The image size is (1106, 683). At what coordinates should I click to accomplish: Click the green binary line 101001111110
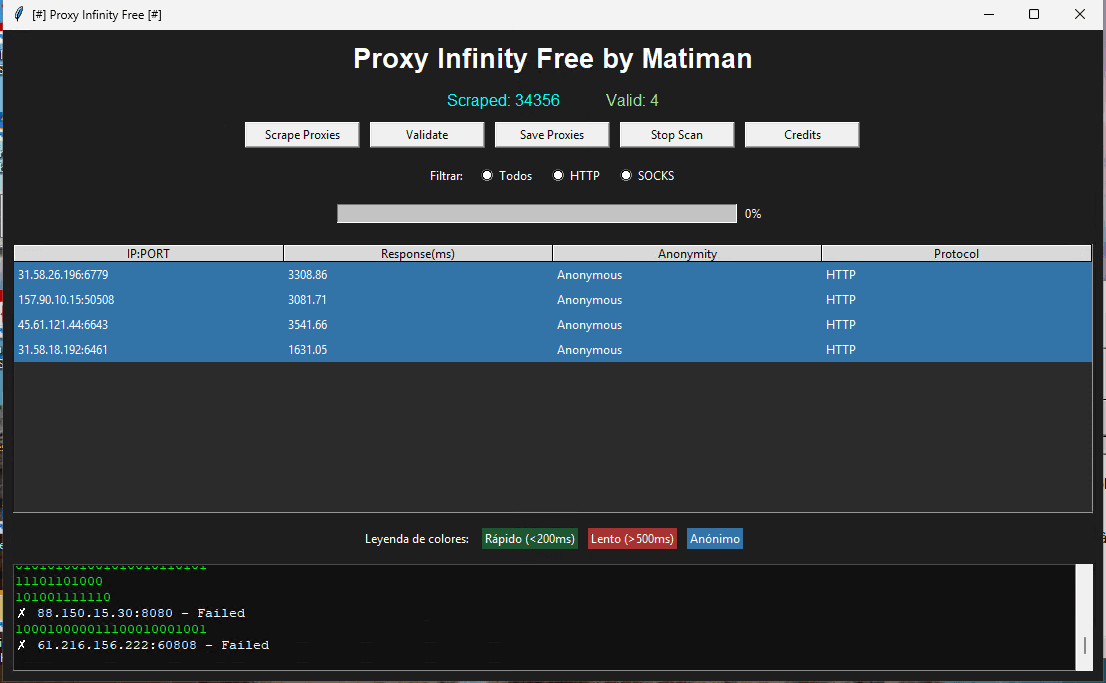(63, 597)
